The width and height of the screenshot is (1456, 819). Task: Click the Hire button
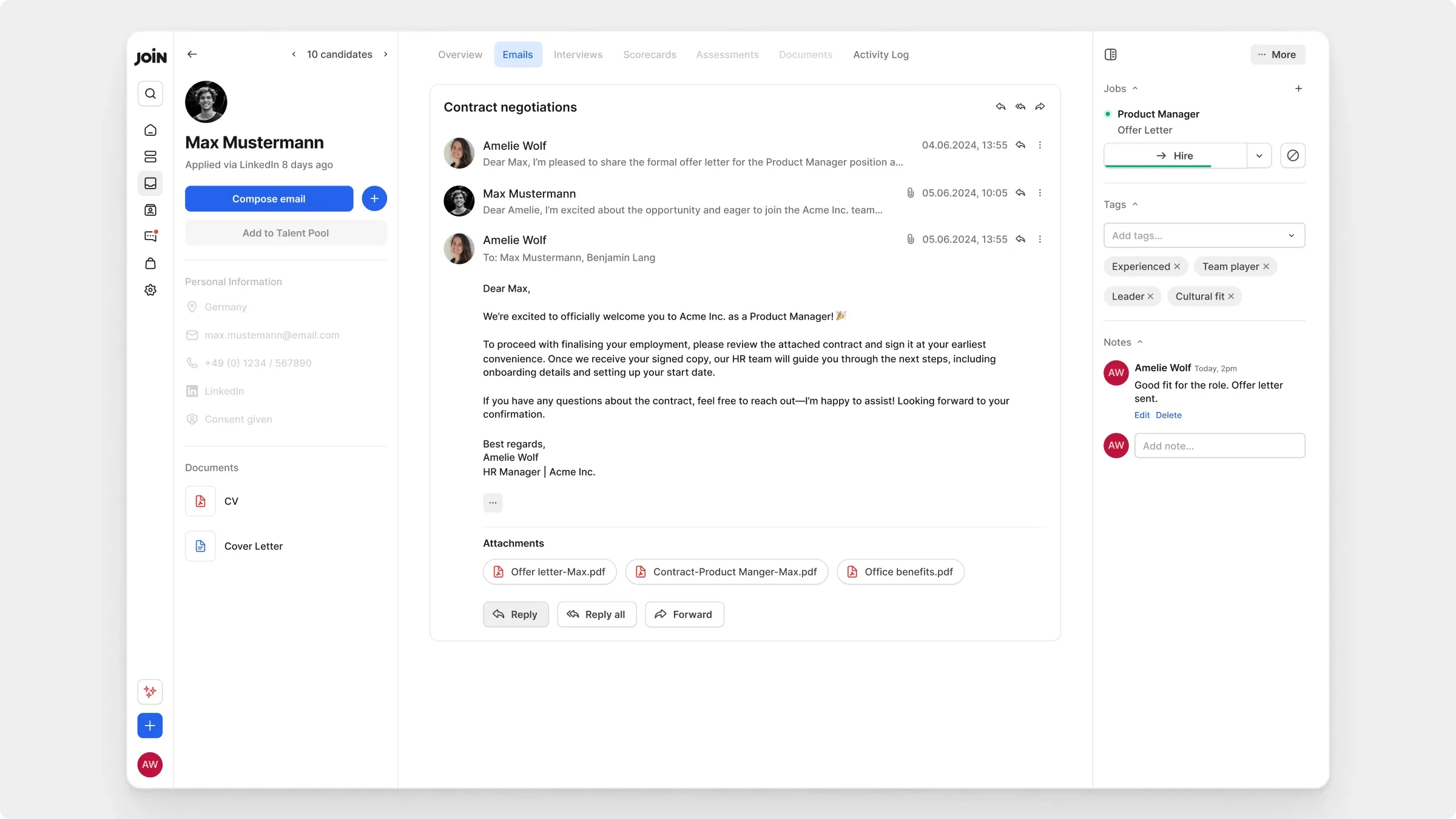(x=1175, y=155)
